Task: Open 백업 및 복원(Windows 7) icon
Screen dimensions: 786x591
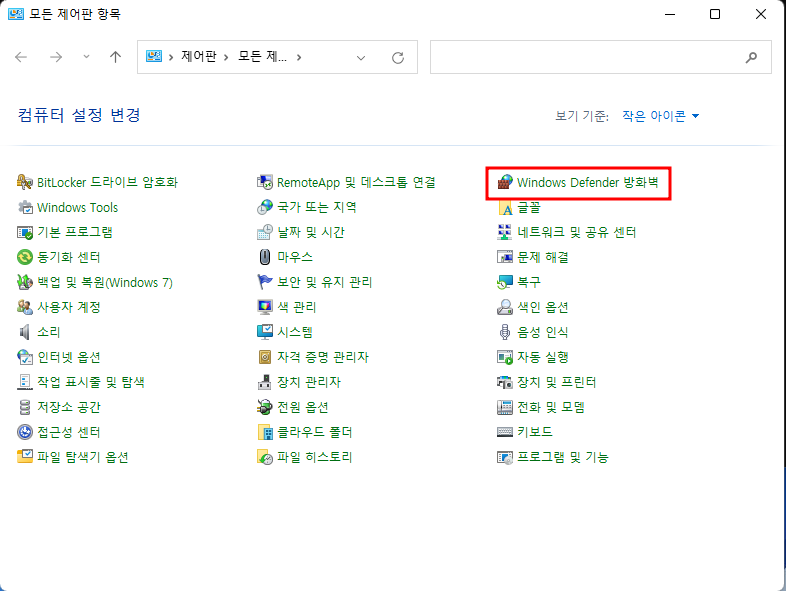Action: (25, 282)
